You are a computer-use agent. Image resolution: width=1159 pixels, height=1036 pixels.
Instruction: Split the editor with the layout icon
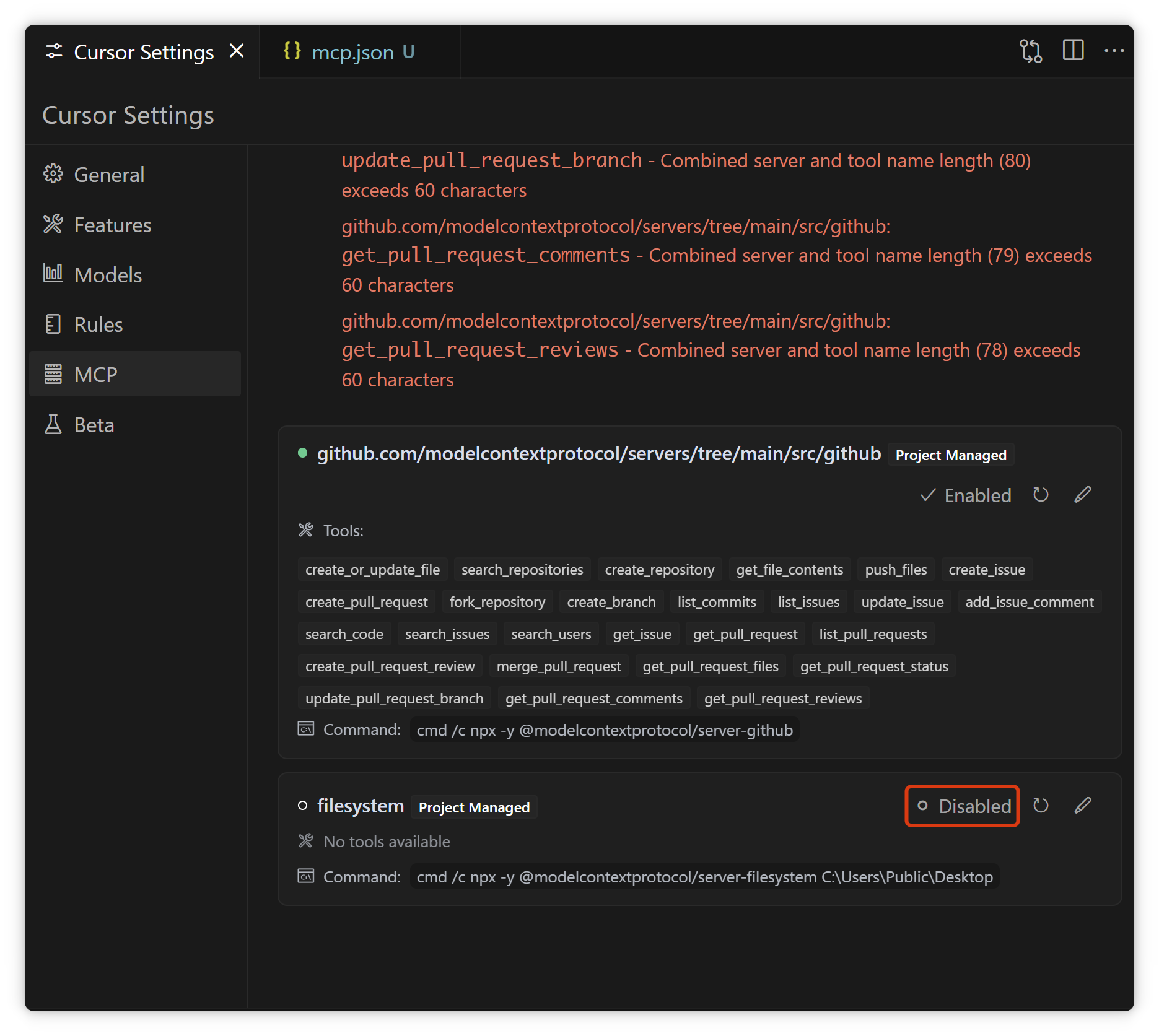pos(1073,51)
